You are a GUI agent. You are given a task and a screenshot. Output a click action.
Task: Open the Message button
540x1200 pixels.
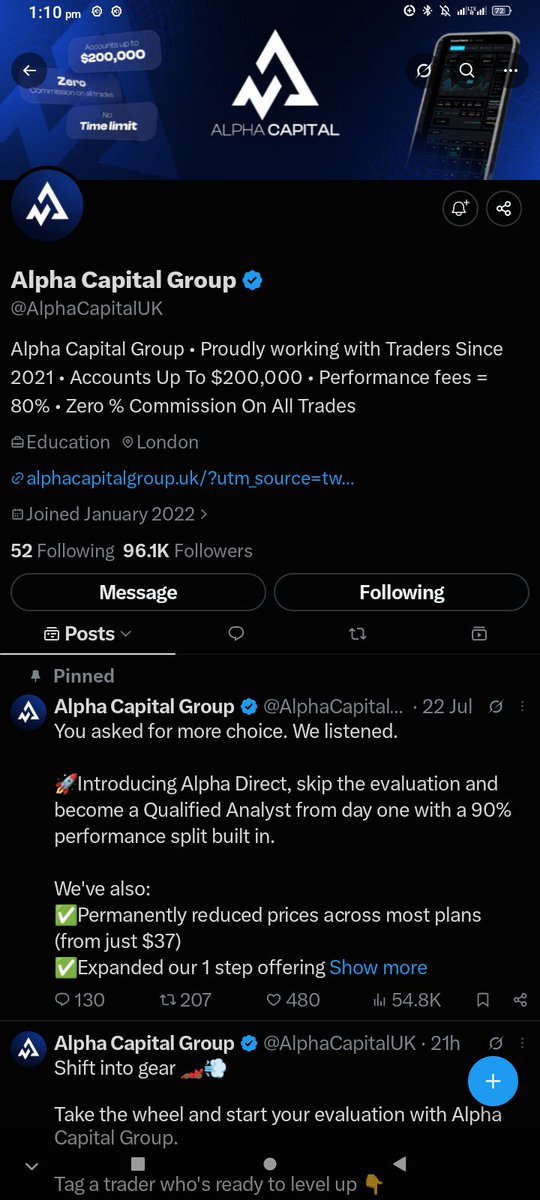(x=138, y=592)
